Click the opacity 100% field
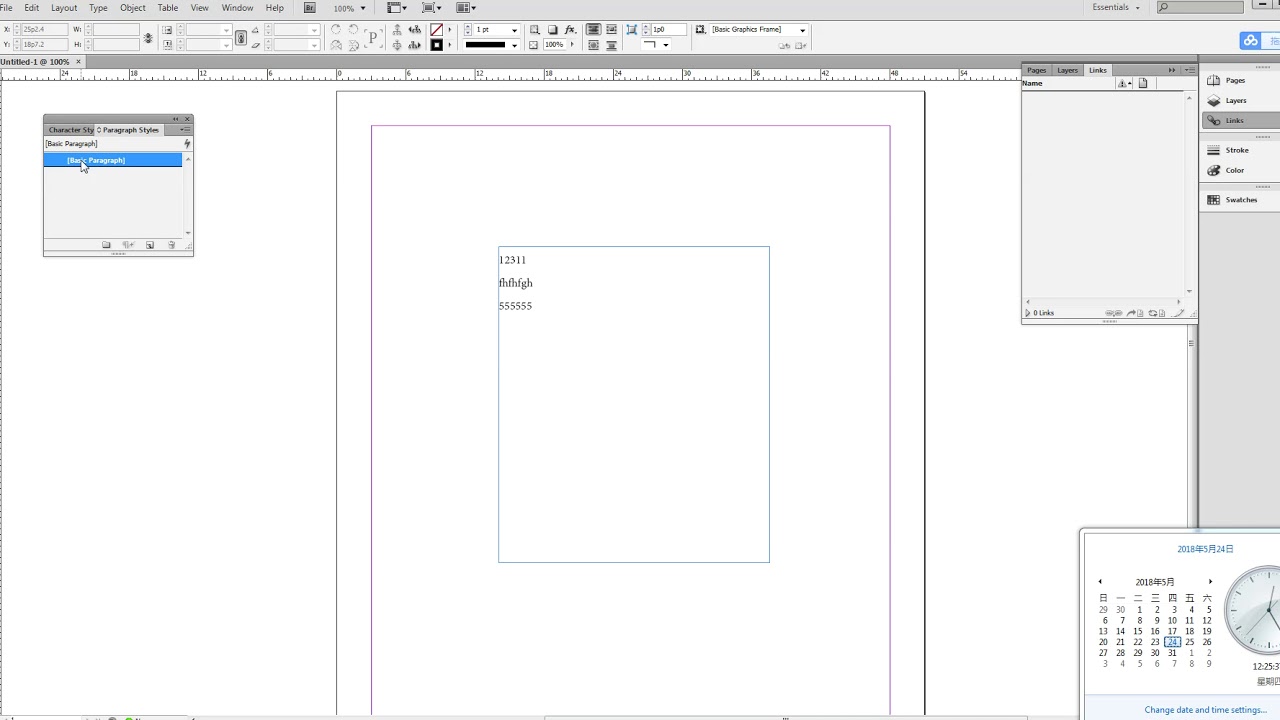This screenshot has height=720, width=1280. [x=556, y=45]
